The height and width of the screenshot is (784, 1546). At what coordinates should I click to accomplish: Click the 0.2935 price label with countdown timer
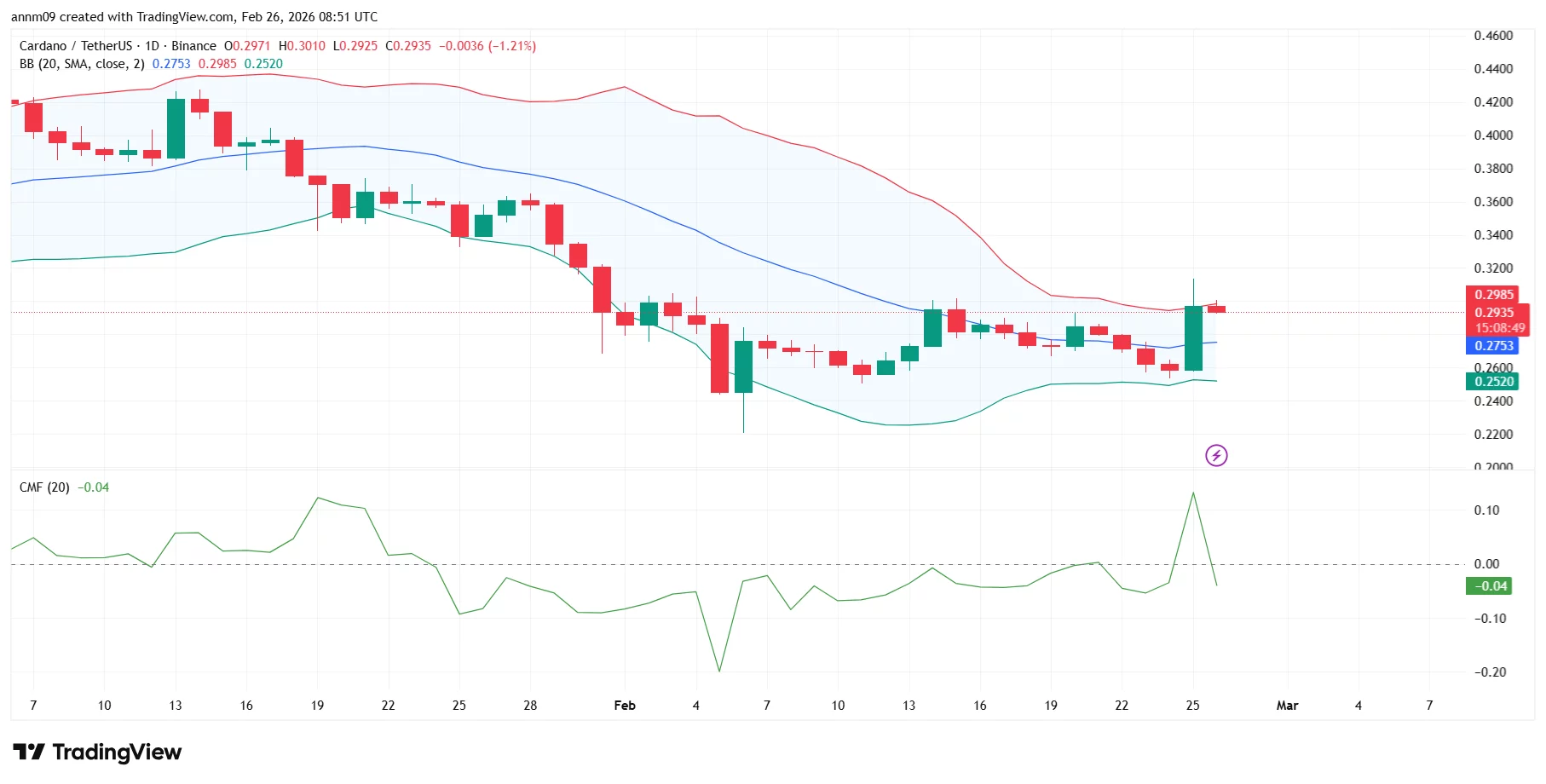pos(1496,320)
